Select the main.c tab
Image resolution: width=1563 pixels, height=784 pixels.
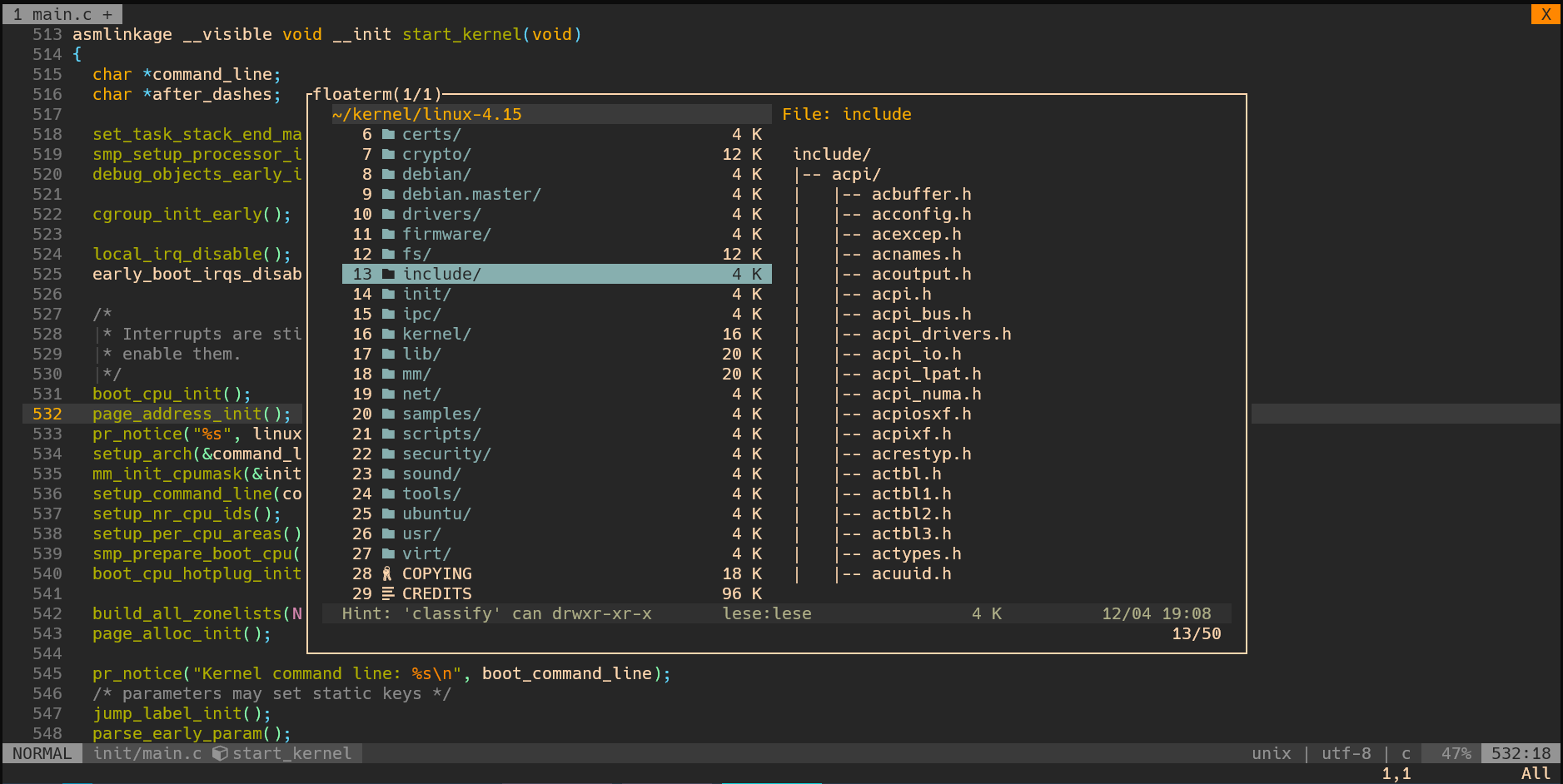tap(62, 14)
